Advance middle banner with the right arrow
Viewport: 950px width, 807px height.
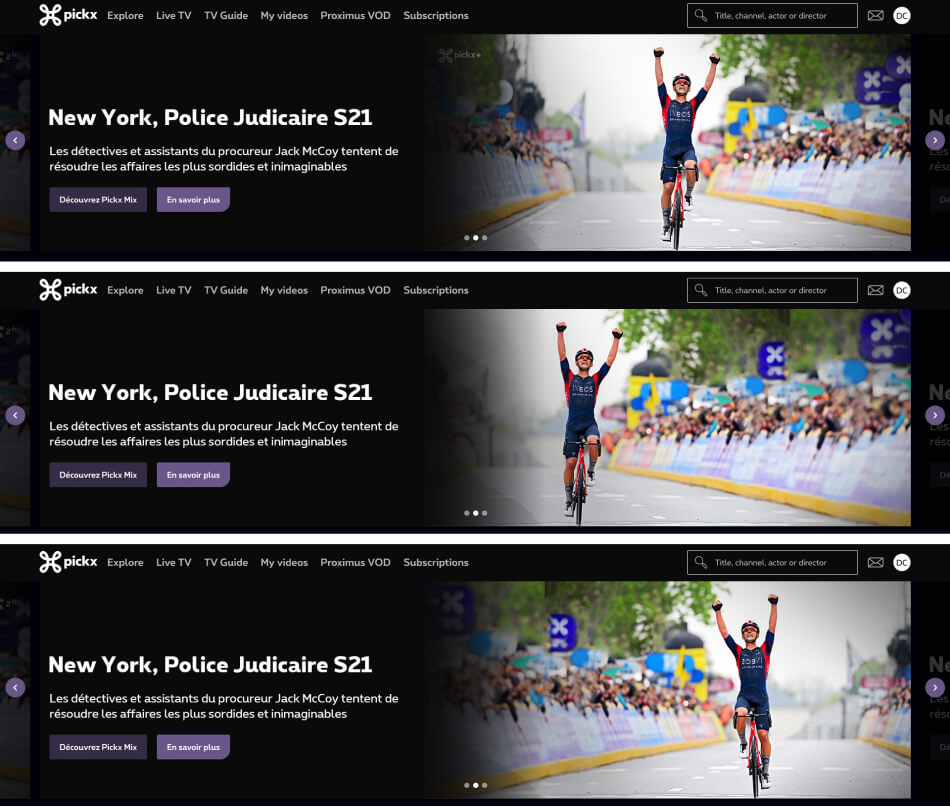(935, 415)
